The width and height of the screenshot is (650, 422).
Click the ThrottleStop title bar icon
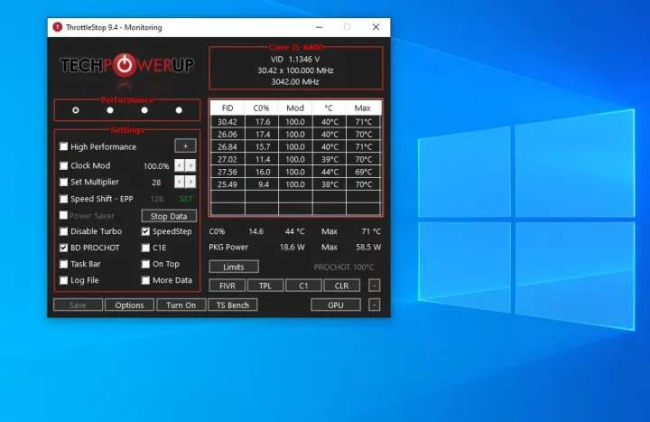click(57, 27)
